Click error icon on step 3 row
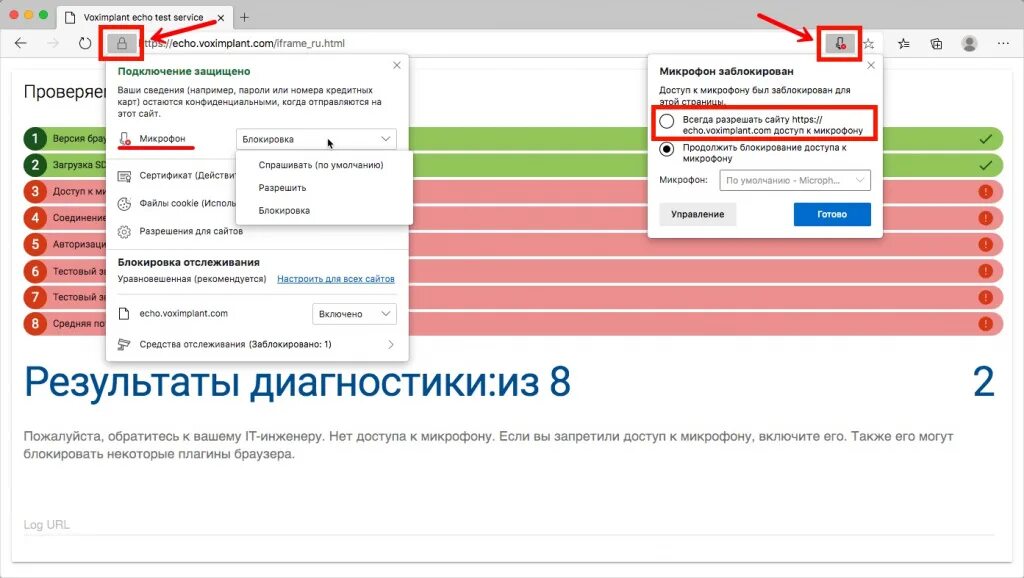The image size is (1024, 578). [985, 191]
